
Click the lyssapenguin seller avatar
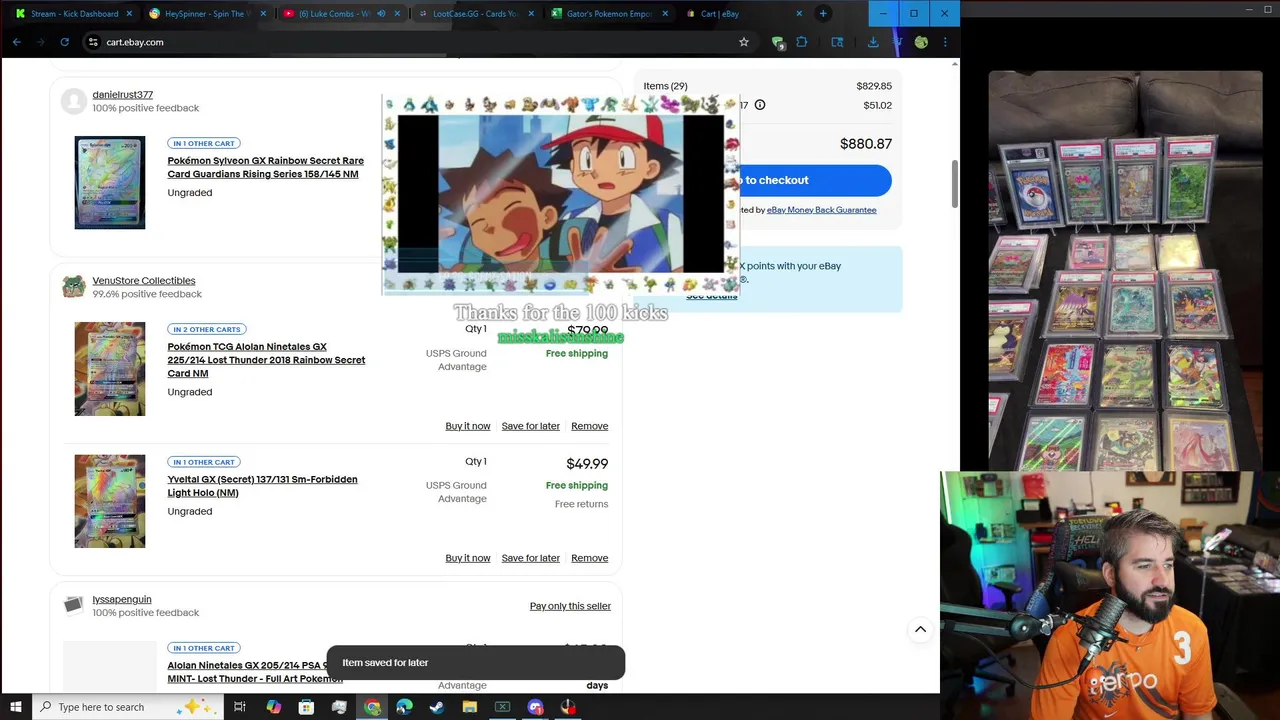pos(74,605)
